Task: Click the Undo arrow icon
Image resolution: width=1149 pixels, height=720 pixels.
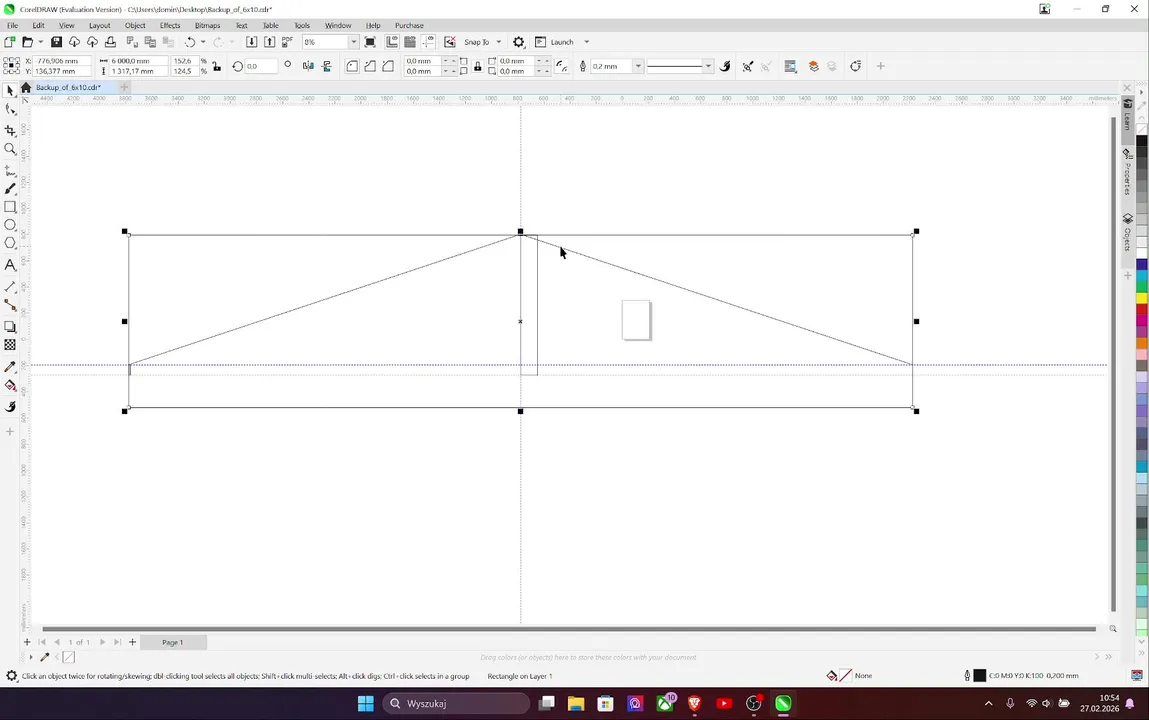Action: [190, 42]
